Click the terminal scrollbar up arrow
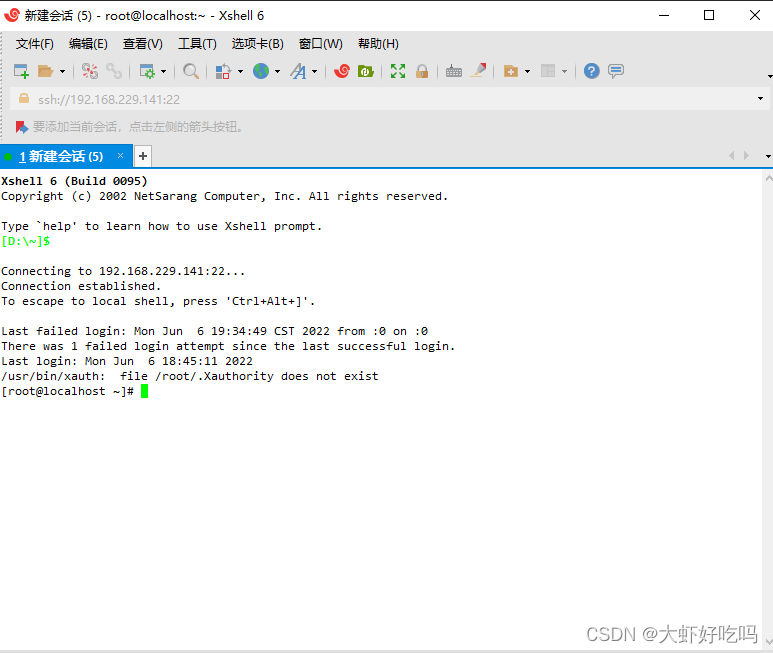 tap(768, 178)
